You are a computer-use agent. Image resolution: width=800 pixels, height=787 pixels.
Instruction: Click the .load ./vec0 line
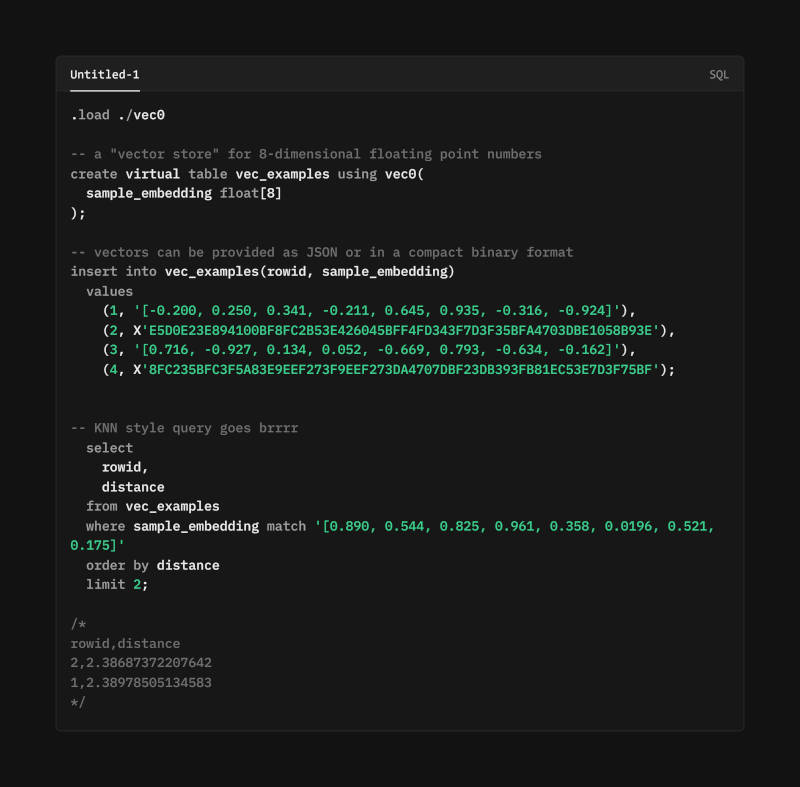point(117,115)
